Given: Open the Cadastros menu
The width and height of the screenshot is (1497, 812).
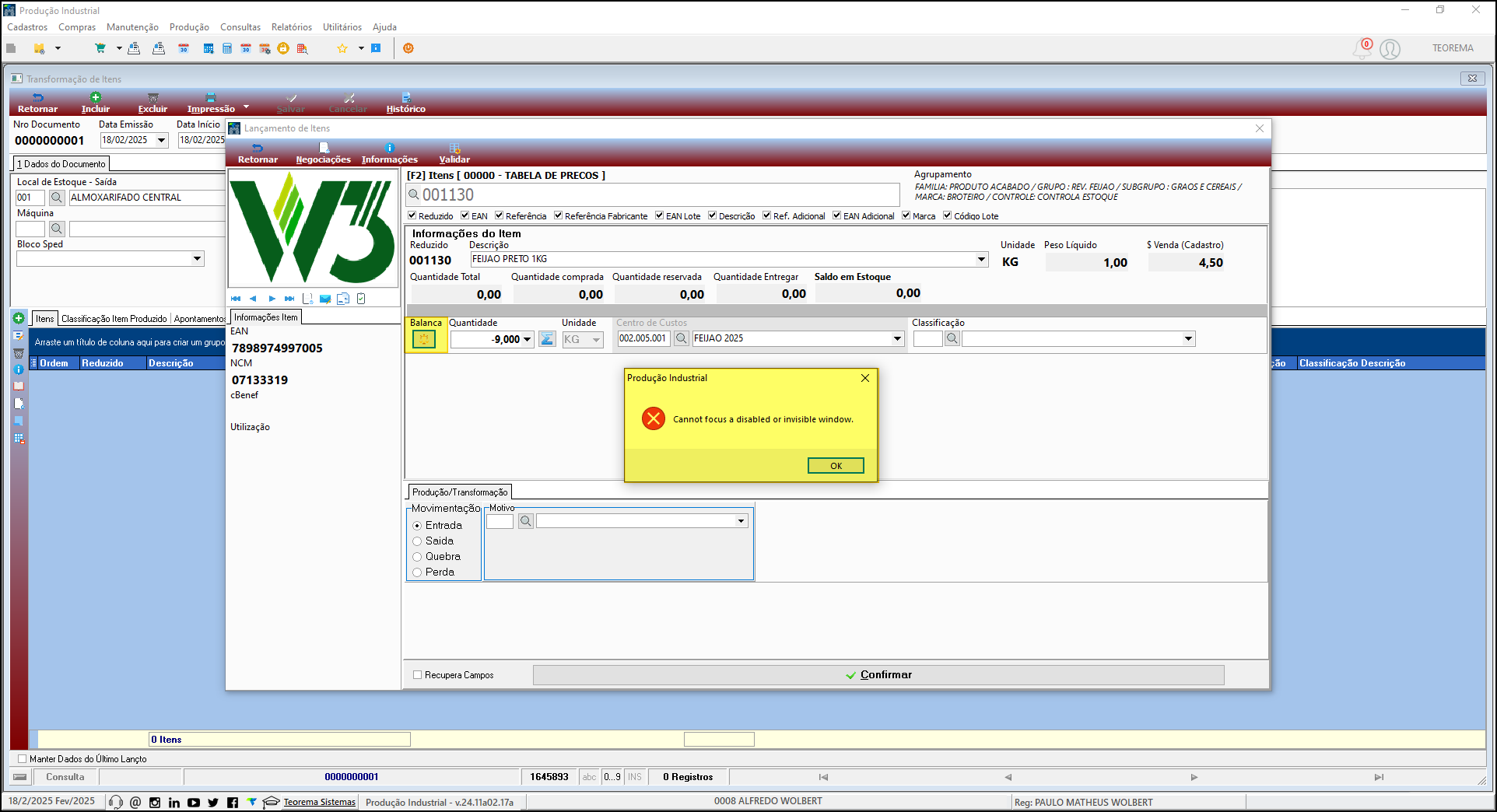Looking at the screenshot, I should coord(27,27).
